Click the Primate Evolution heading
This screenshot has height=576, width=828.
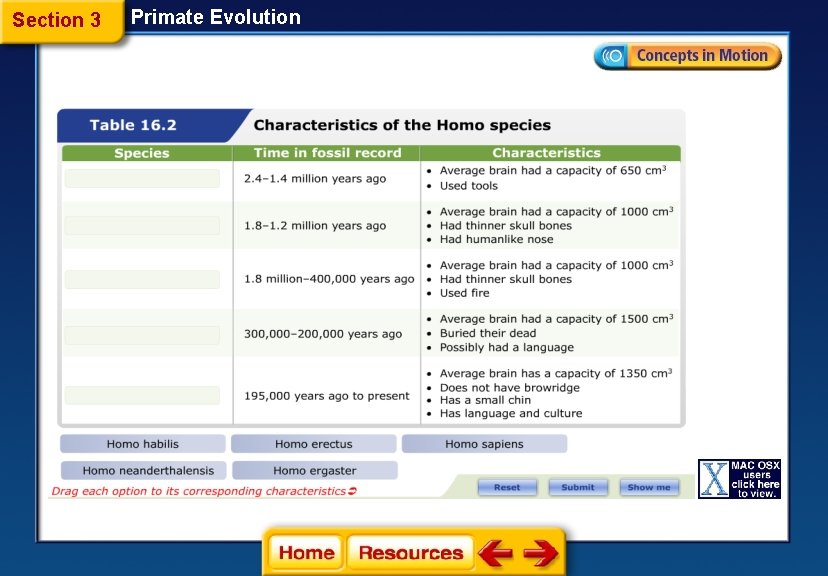pyautogui.click(x=215, y=17)
